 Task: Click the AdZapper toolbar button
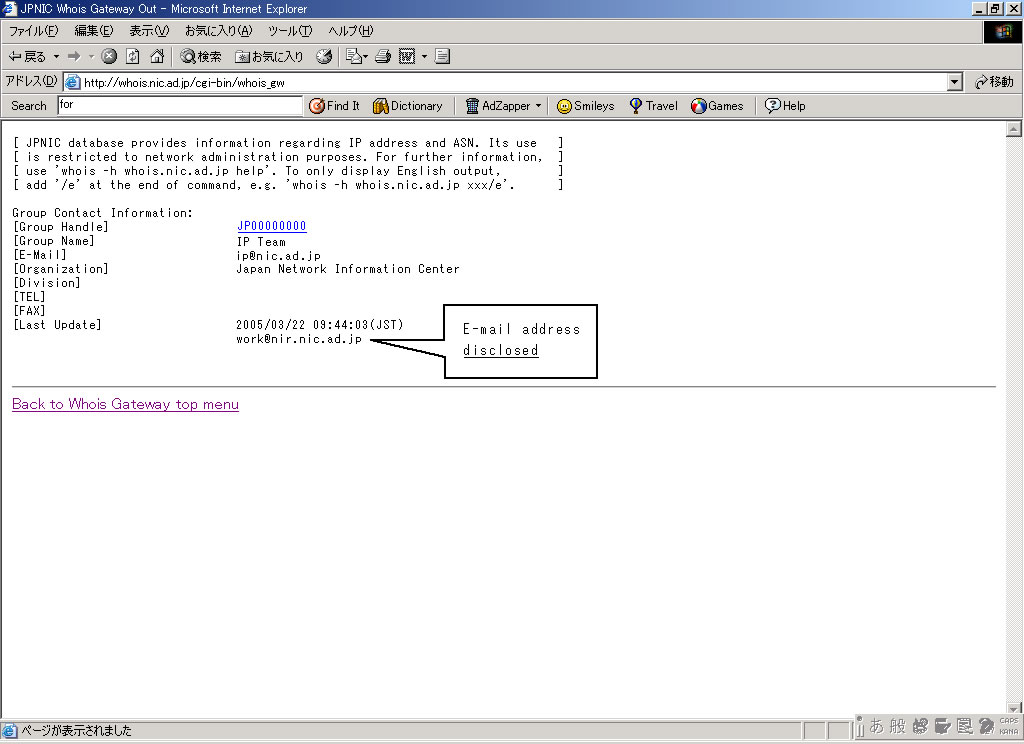pos(498,106)
